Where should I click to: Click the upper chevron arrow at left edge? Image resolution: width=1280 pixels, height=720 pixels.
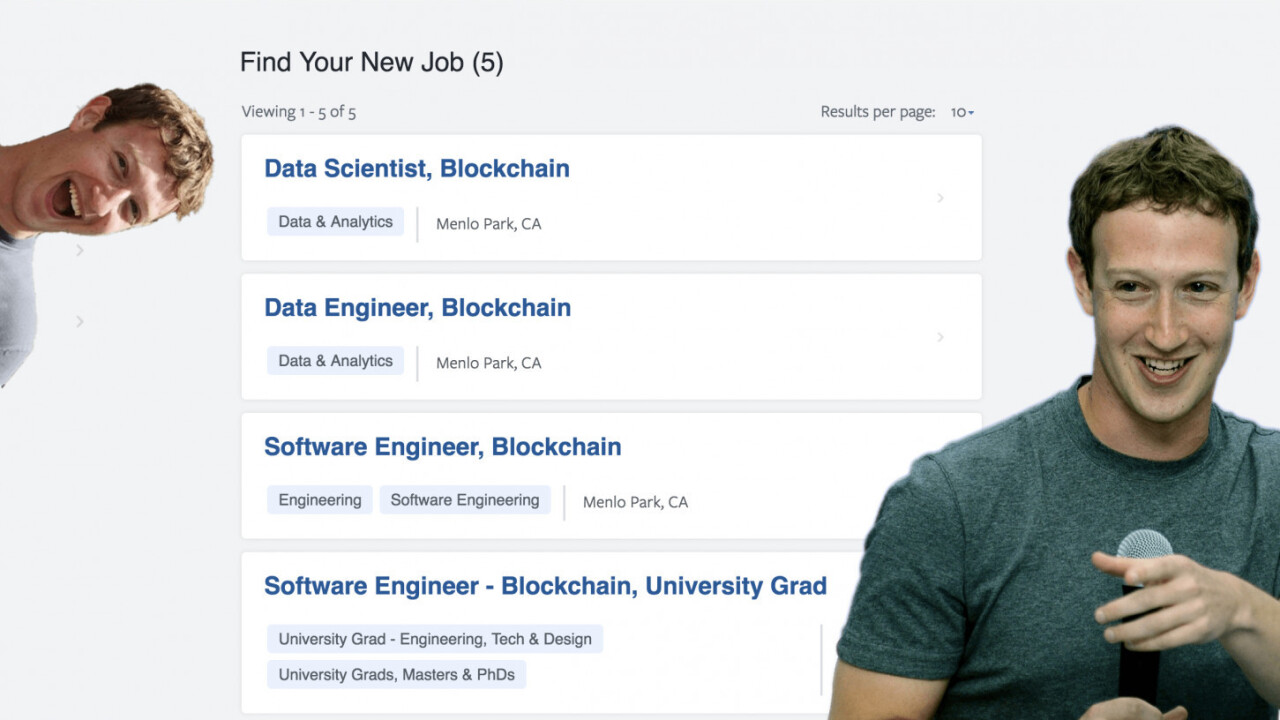pos(80,250)
